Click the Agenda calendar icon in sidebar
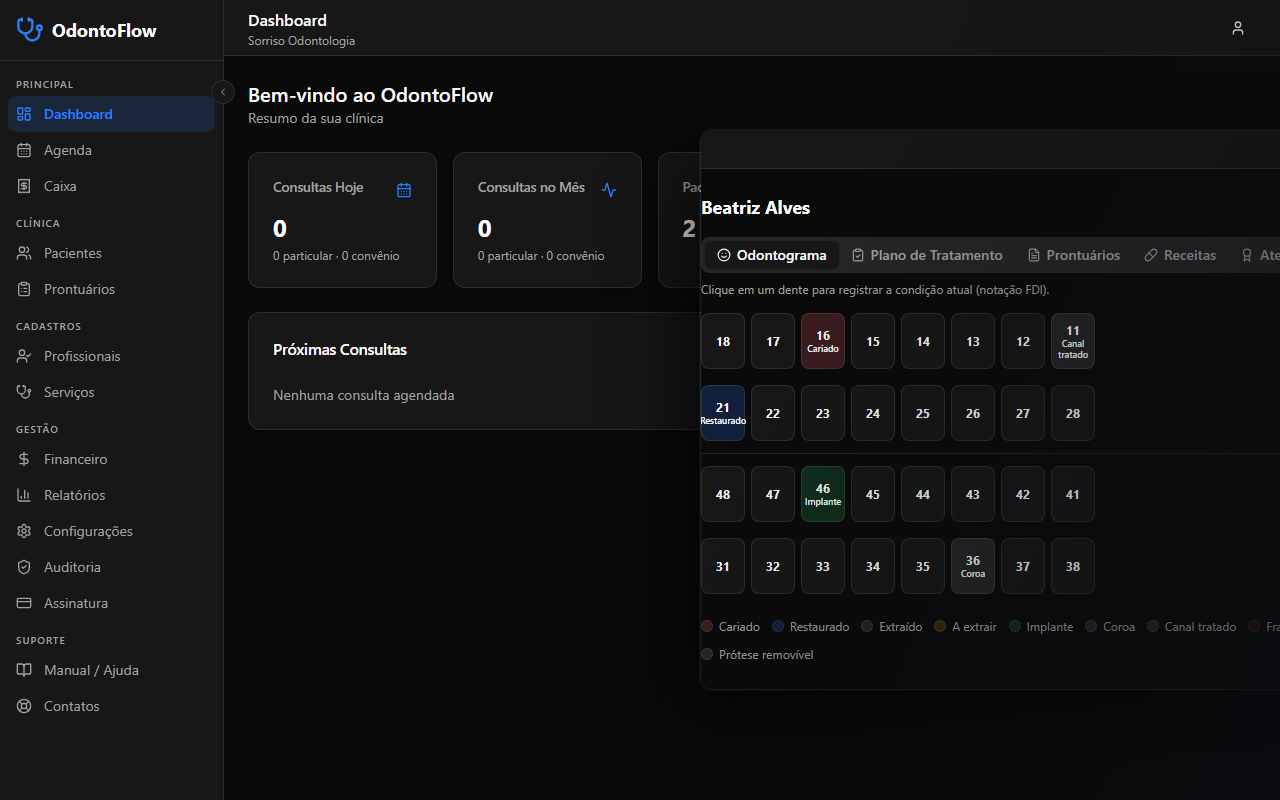1280x800 pixels. [x=25, y=150]
